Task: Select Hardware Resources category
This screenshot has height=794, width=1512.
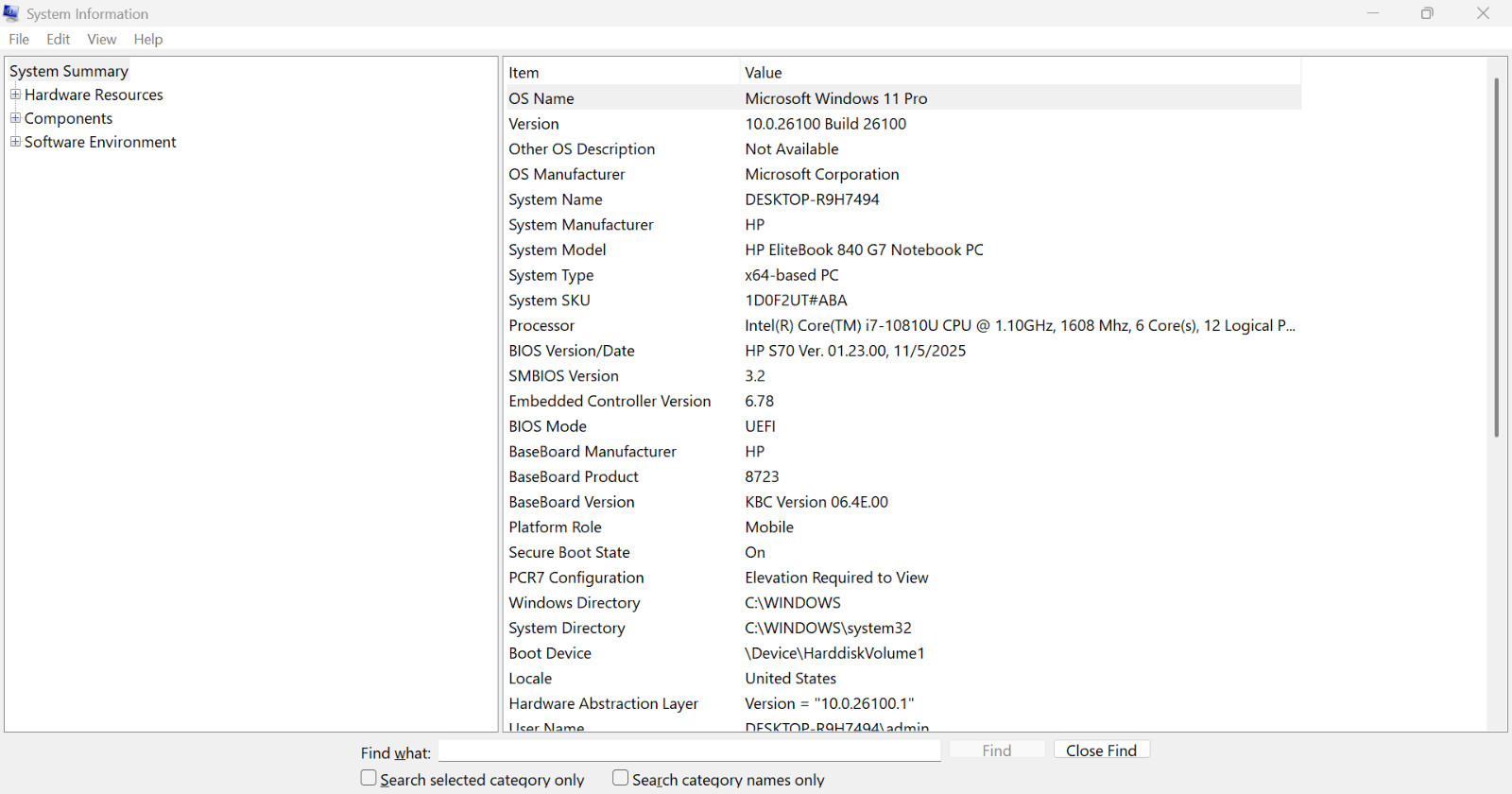Action: click(94, 95)
